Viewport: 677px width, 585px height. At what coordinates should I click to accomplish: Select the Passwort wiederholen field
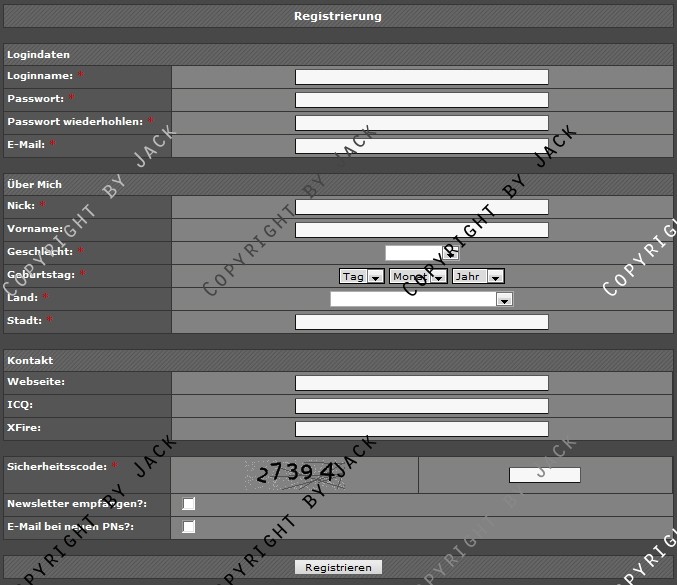point(421,123)
